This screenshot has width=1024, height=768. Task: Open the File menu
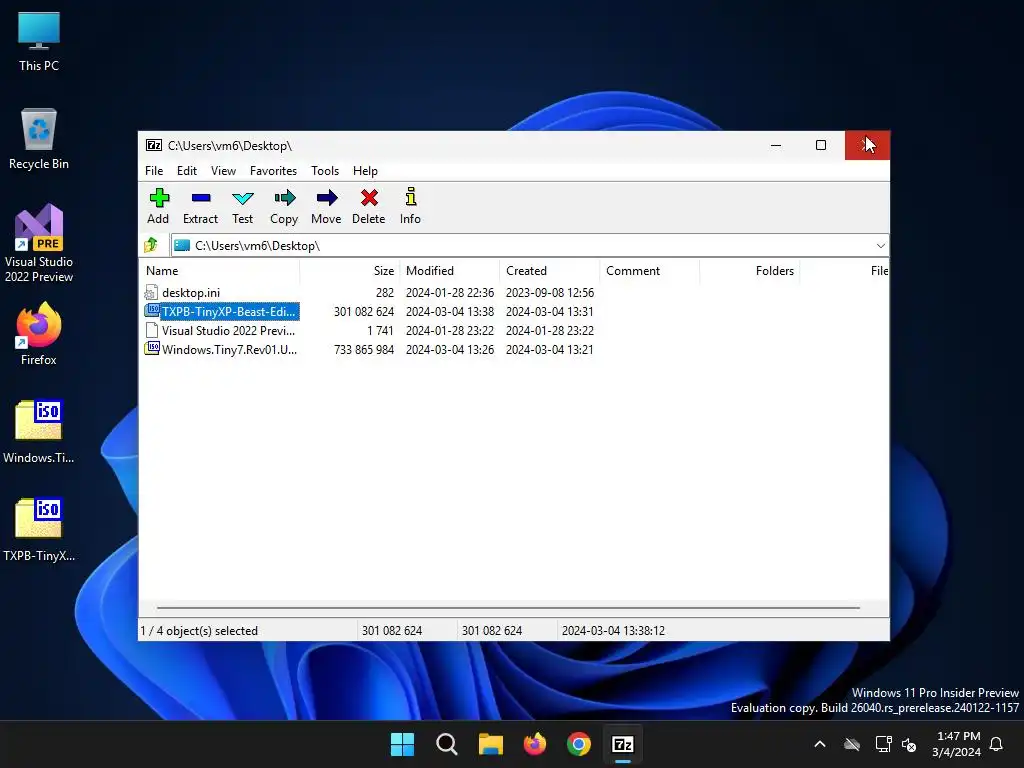(154, 170)
